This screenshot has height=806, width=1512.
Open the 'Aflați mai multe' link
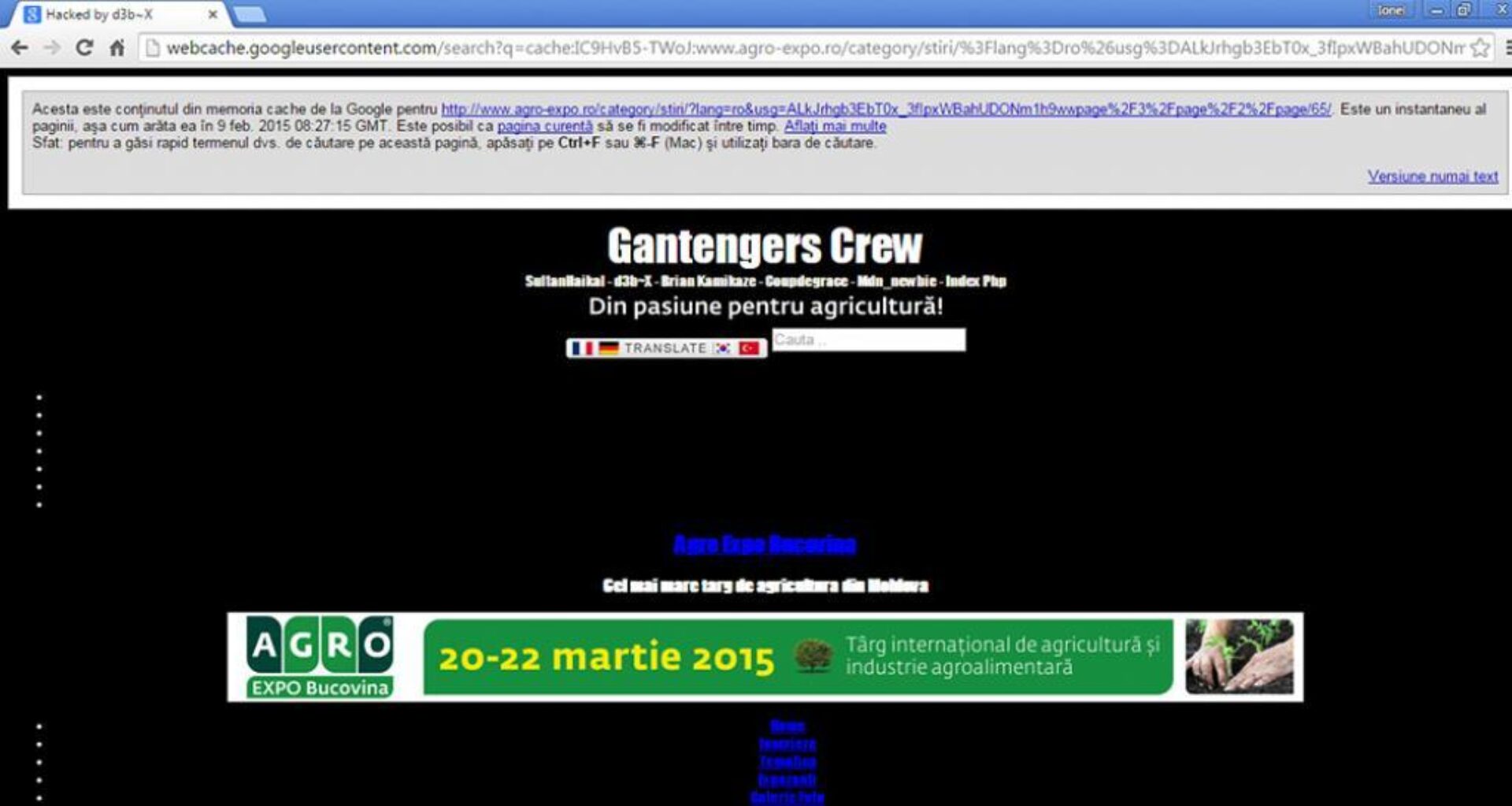pos(835,126)
